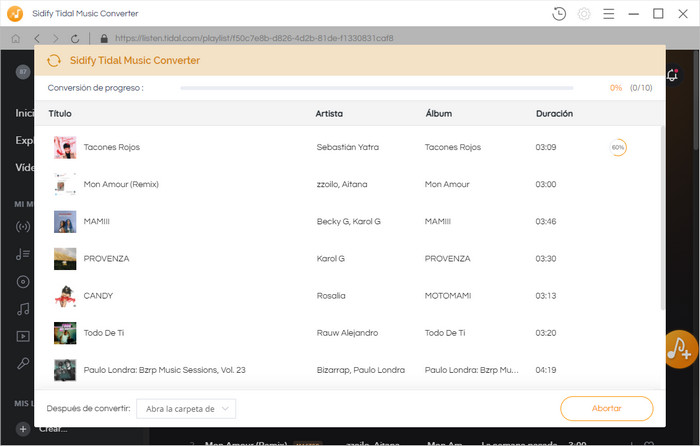Click the PROVENZA album thumbnail
This screenshot has height=446, width=700.
point(65,258)
